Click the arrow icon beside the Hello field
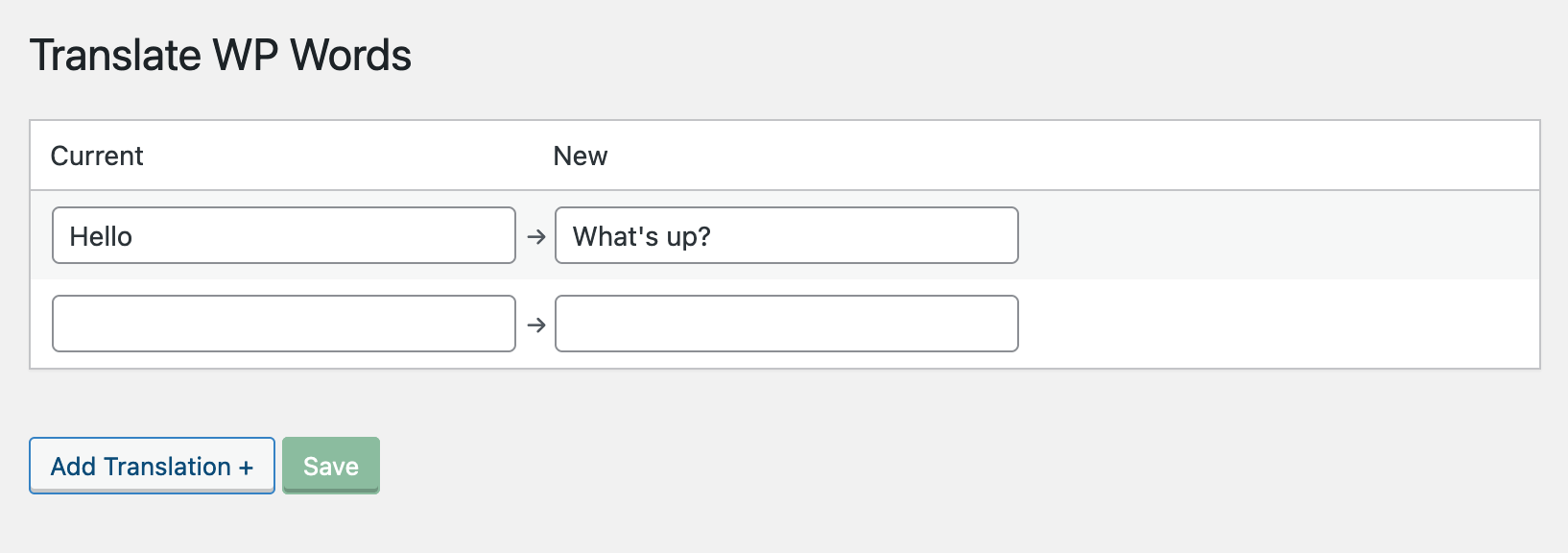Viewport: 1568px width, 553px height. (x=536, y=236)
